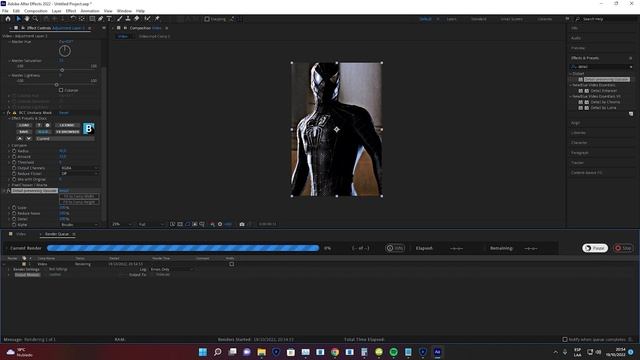Switch to the Render Queue tab
Viewport: 640px width, 360px height.
tap(57, 234)
